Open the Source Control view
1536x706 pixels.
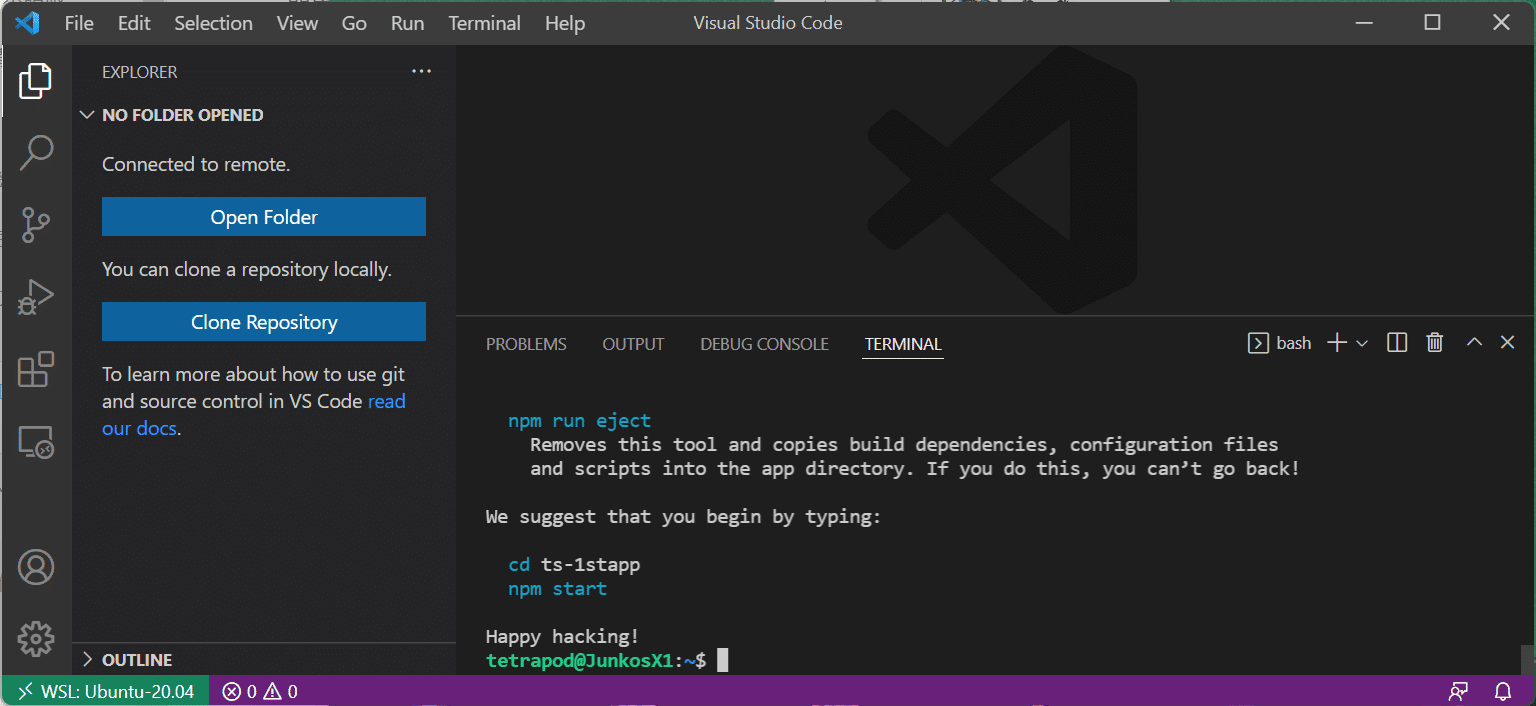[37, 224]
